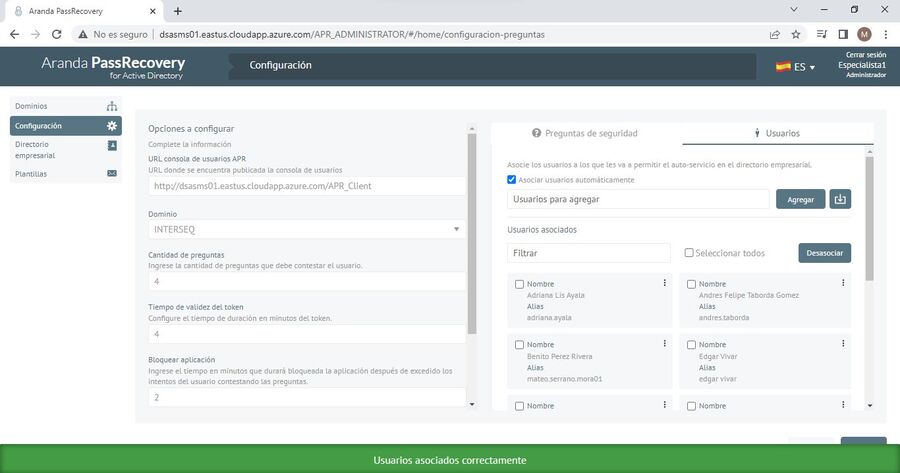This screenshot has width=900, height=473.
Task: Click the user icon on Usuarios tab
Action: pos(757,133)
